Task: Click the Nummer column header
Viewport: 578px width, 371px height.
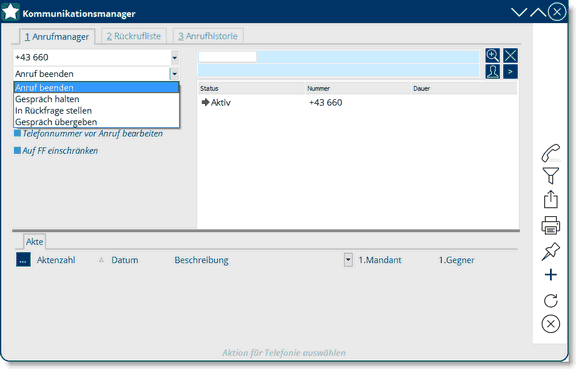Action: pos(358,89)
